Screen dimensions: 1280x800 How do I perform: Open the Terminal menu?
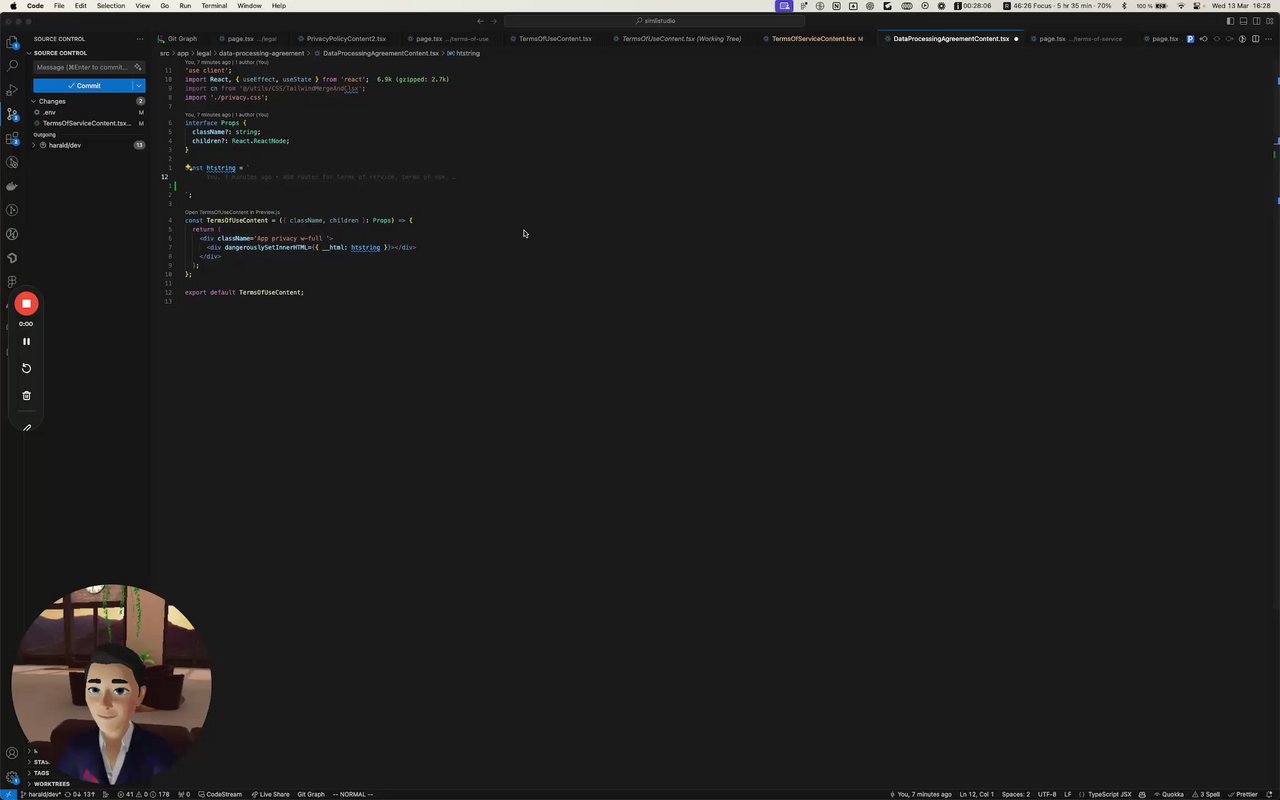pos(214,6)
